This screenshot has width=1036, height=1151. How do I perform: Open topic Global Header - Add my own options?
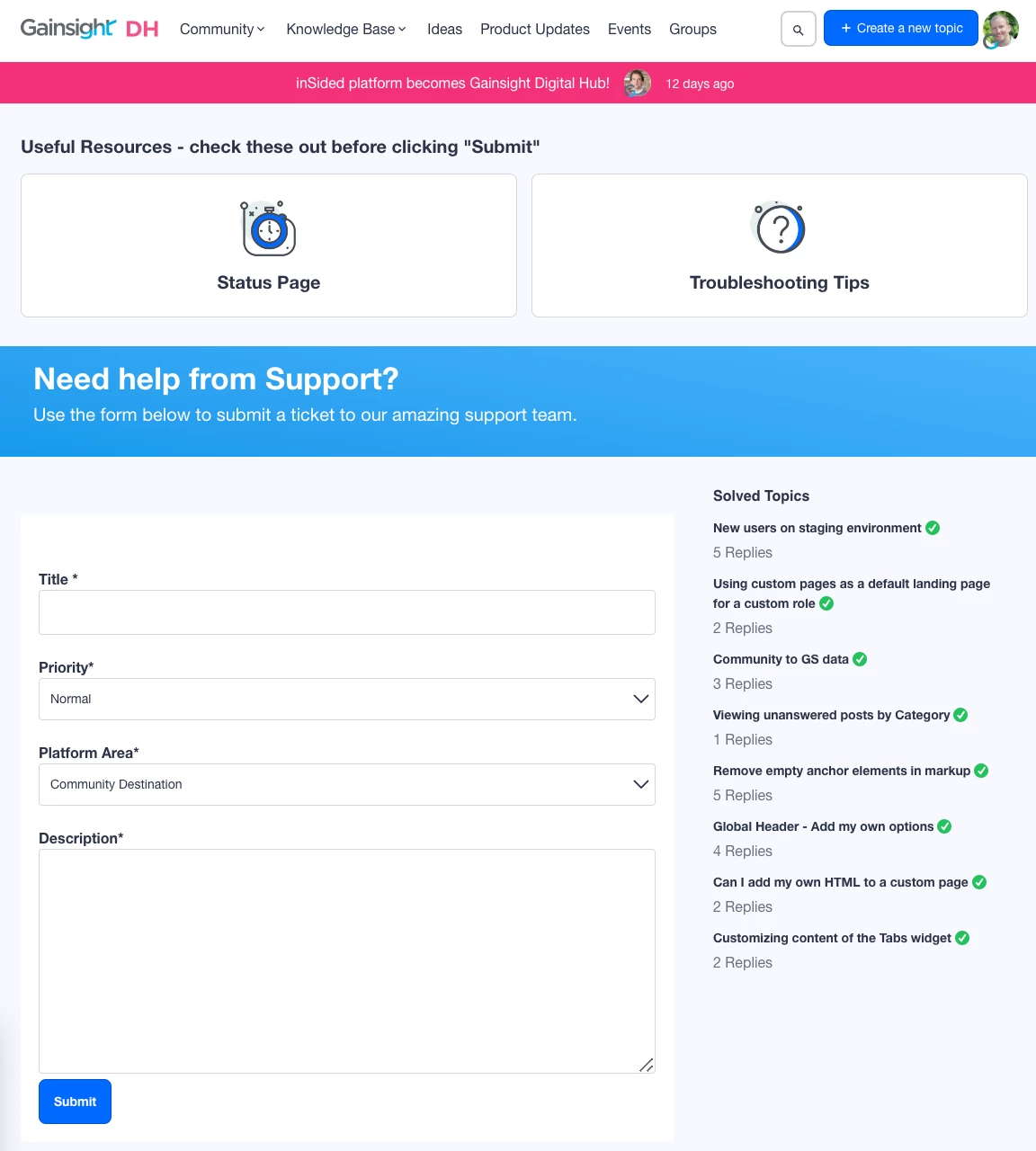pos(823,826)
